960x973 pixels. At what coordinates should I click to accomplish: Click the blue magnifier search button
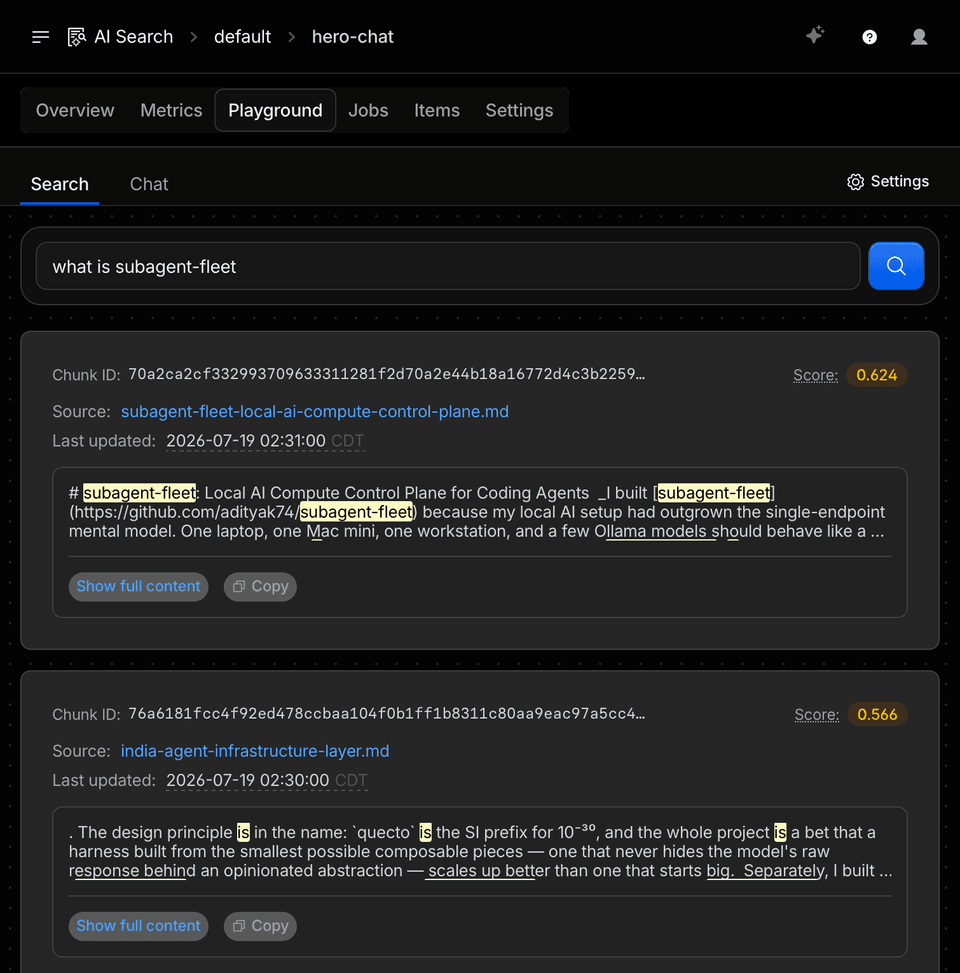(x=895, y=266)
